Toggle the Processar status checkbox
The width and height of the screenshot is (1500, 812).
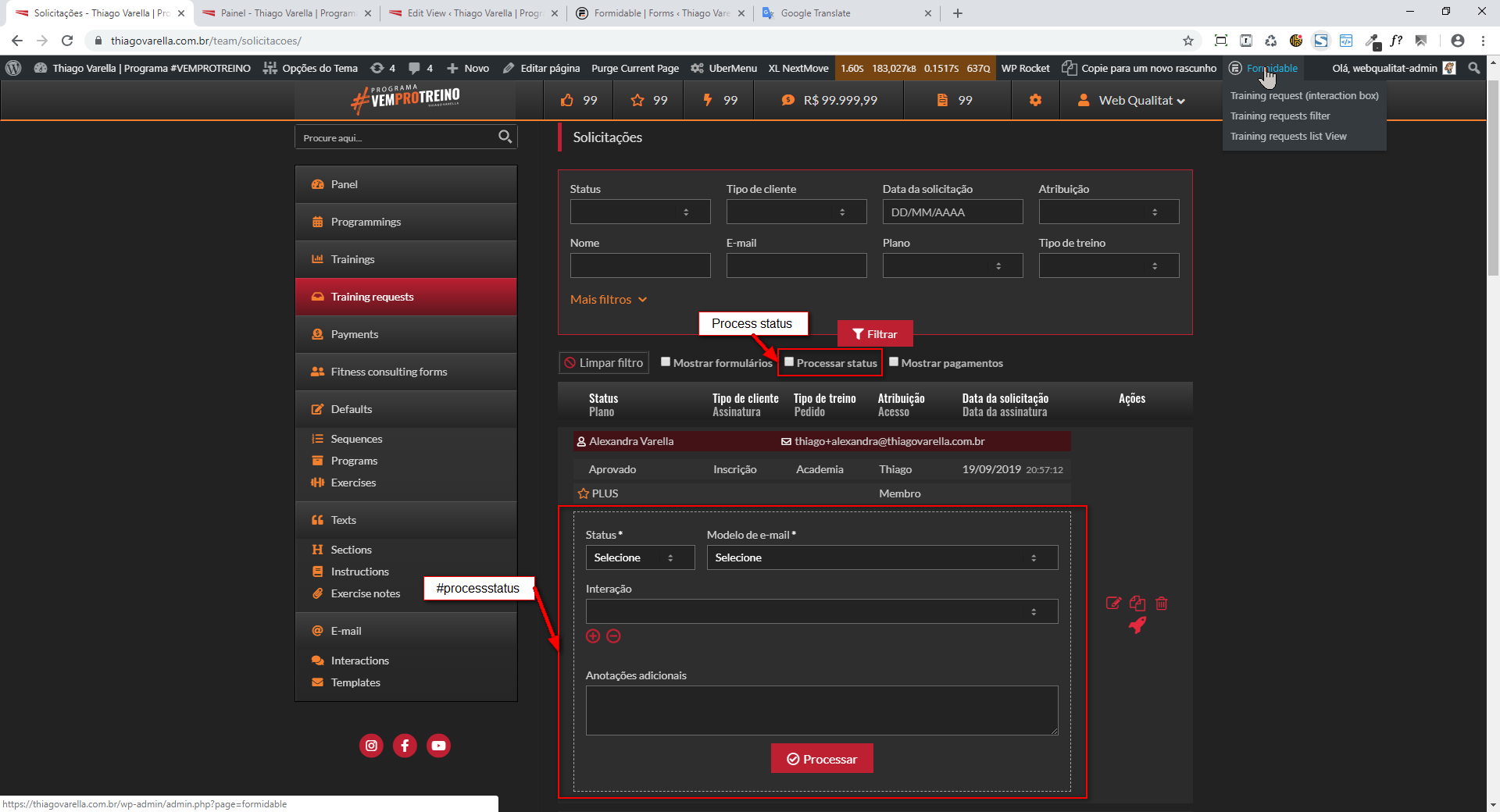click(x=789, y=362)
